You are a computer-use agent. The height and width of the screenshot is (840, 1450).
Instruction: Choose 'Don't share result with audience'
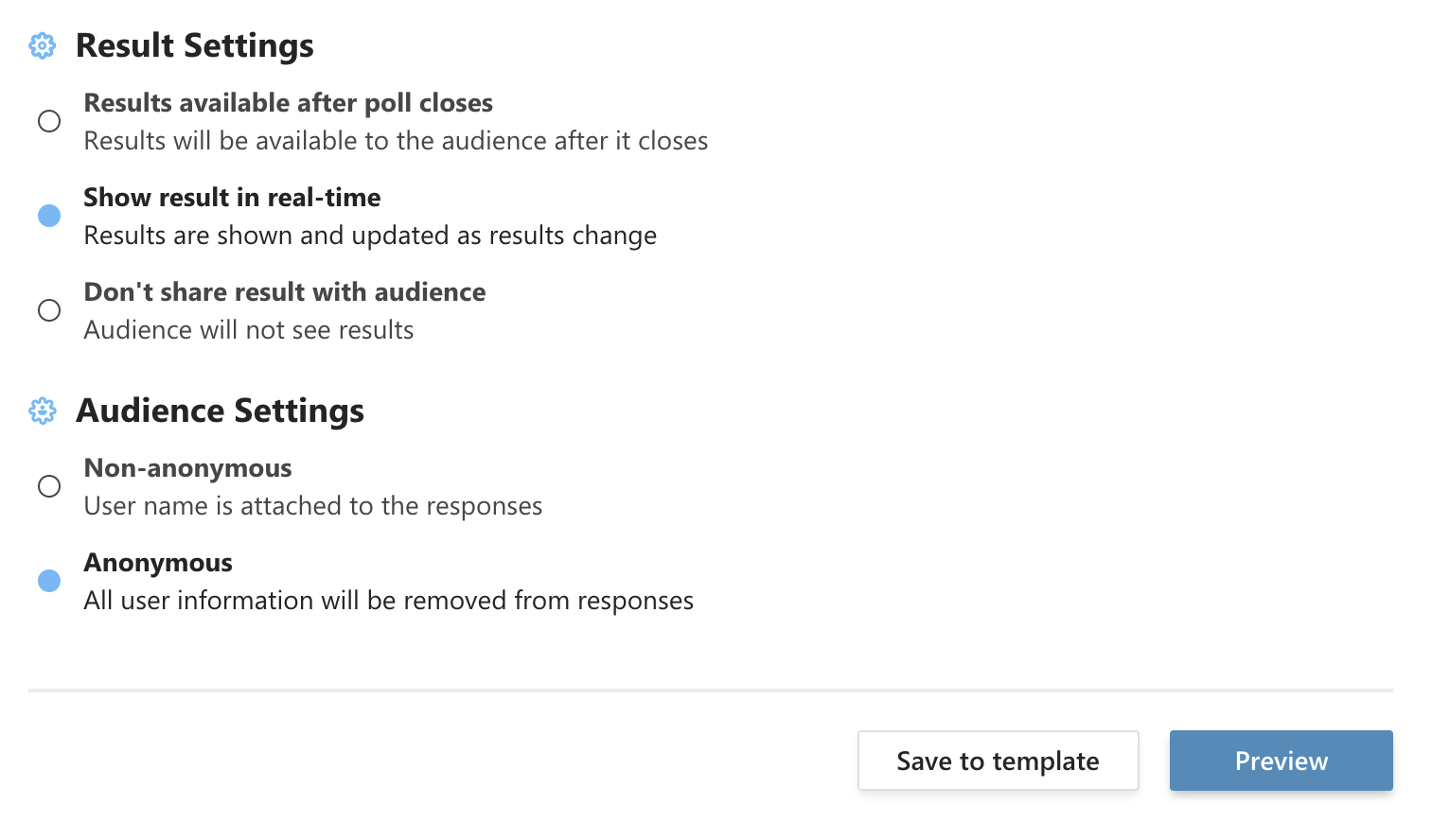pos(49,310)
